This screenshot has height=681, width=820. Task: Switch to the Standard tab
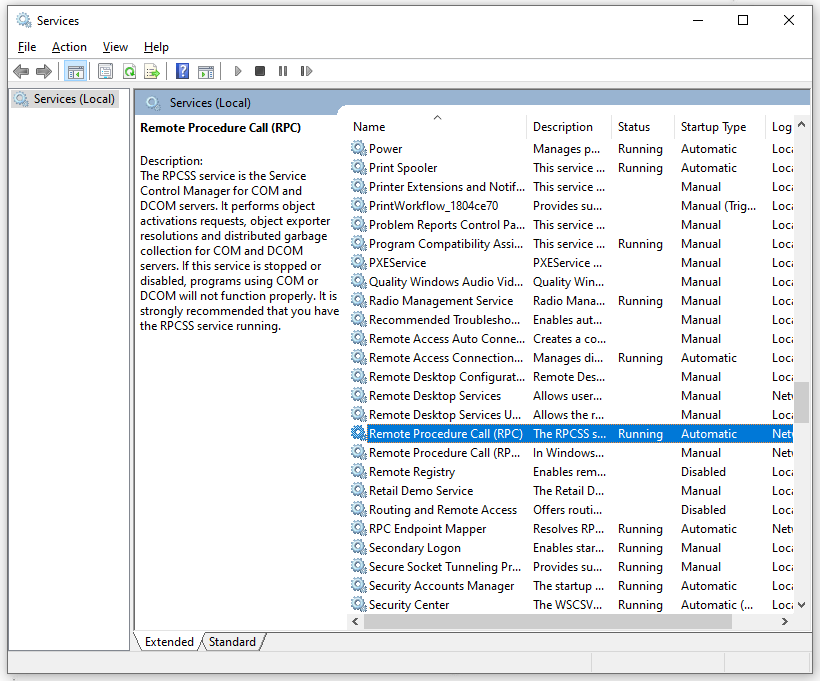point(231,641)
